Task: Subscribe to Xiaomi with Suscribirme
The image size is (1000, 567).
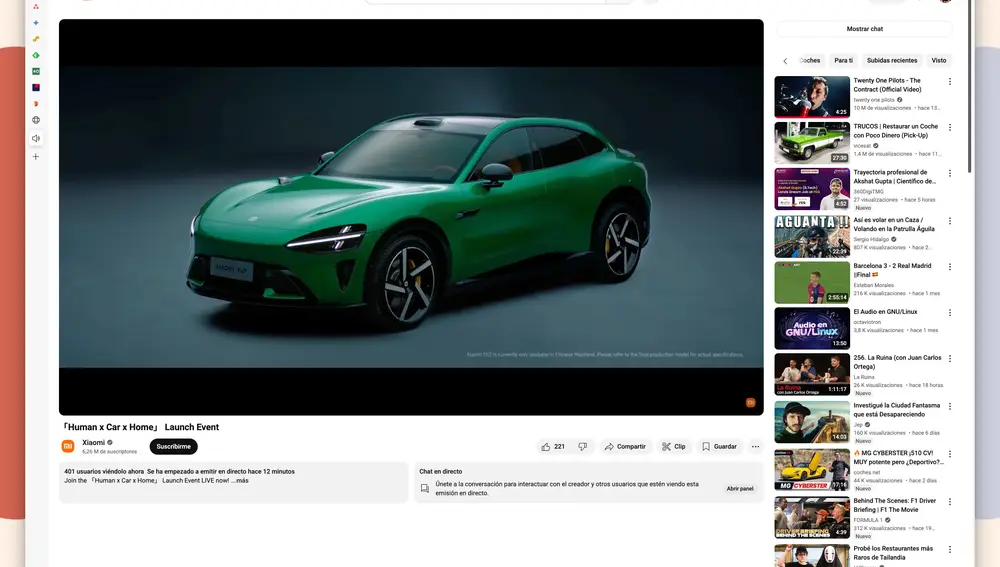Action: pyautogui.click(x=173, y=446)
